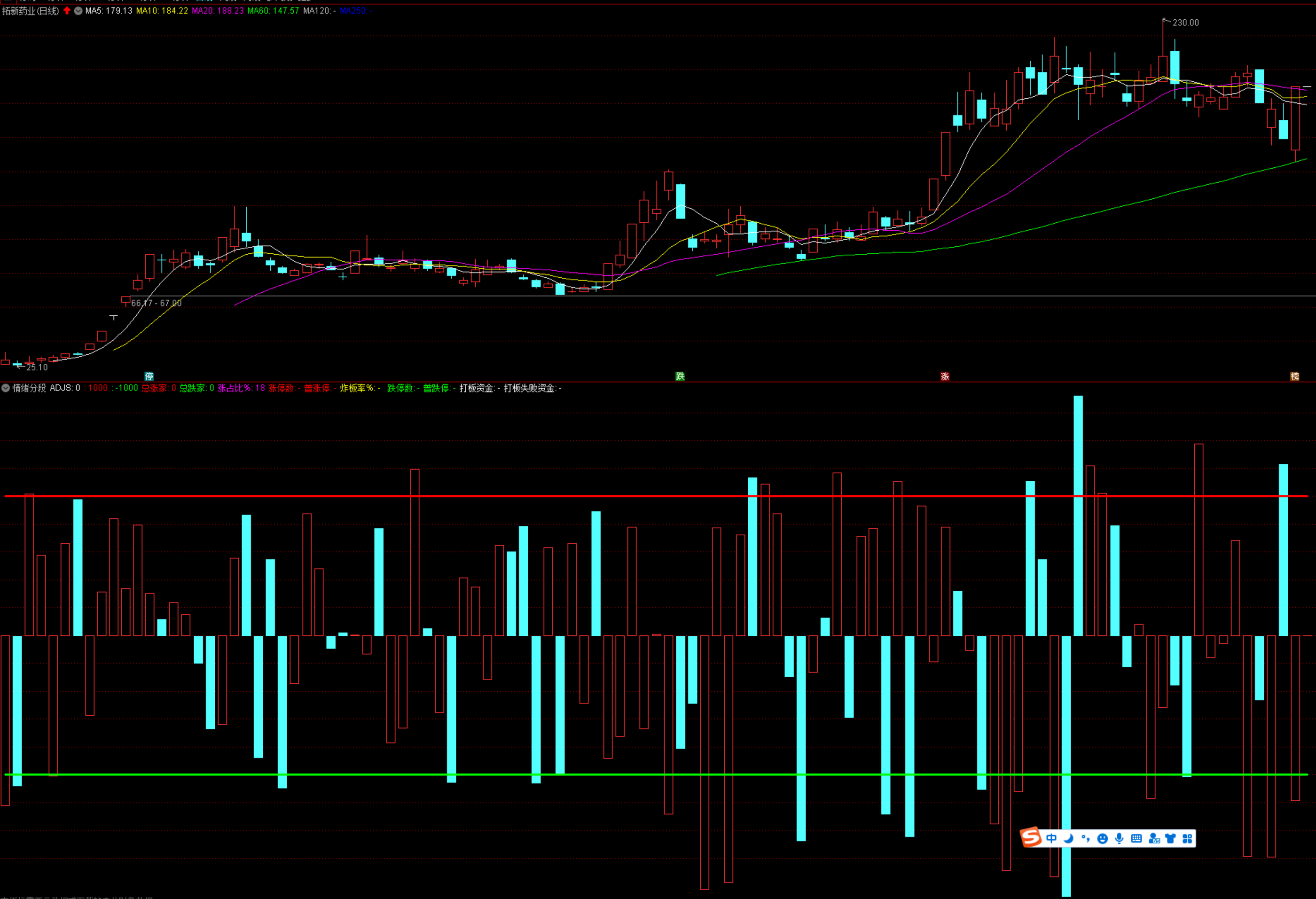Viewport: 1316px width, 899px height.
Task: Click 总涨家: 0 label
Action: click(158, 388)
